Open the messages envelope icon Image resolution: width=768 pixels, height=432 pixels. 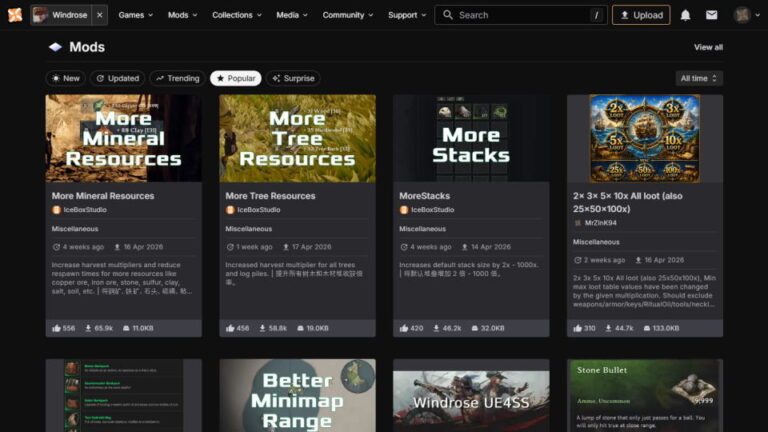(x=711, y=15)
